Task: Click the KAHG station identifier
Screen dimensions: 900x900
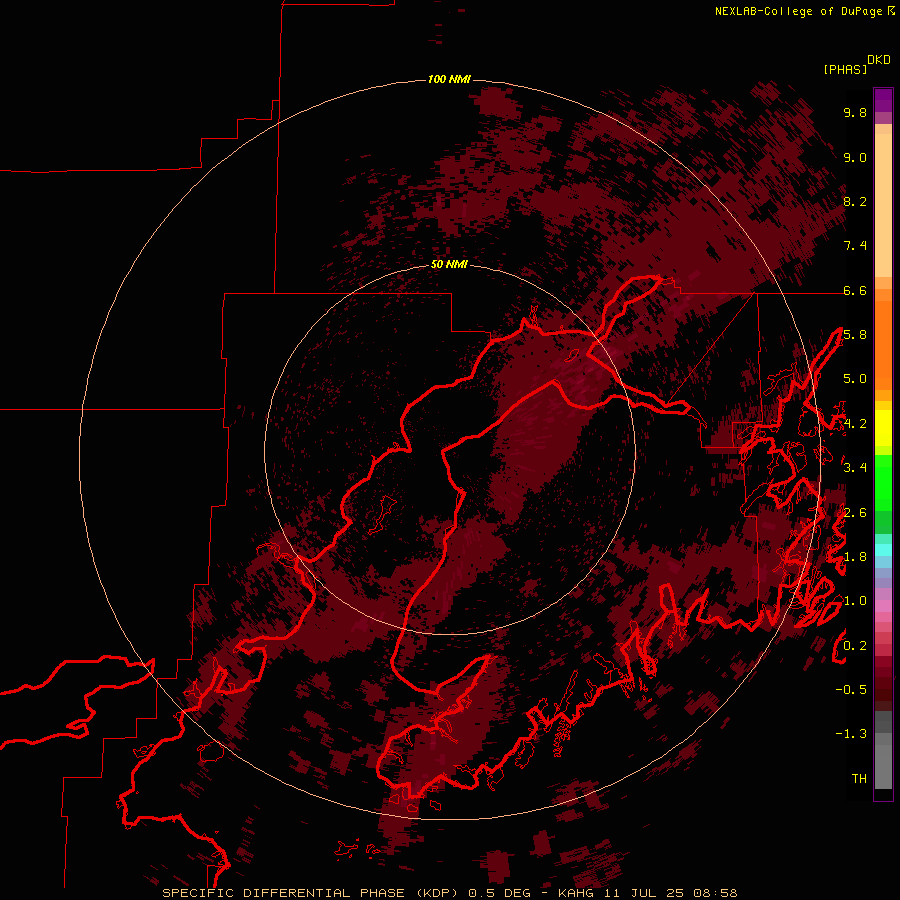Action: click(x=576, y=893)
